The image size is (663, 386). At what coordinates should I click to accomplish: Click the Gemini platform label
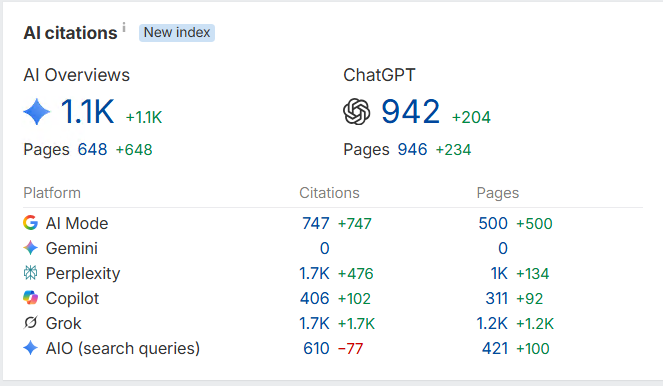[71, 248]
